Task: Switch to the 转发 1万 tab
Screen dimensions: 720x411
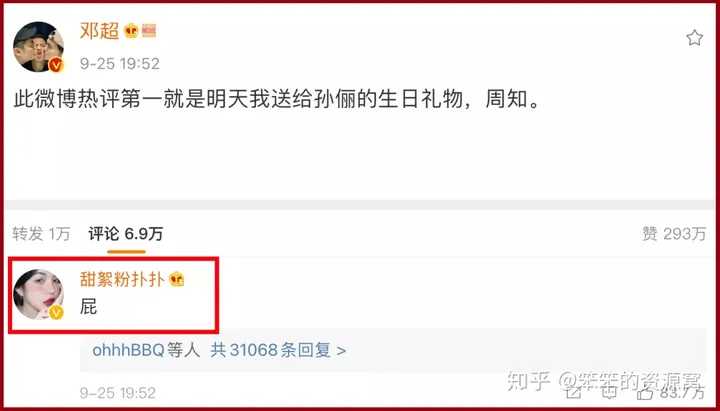Action: point(41,234)
